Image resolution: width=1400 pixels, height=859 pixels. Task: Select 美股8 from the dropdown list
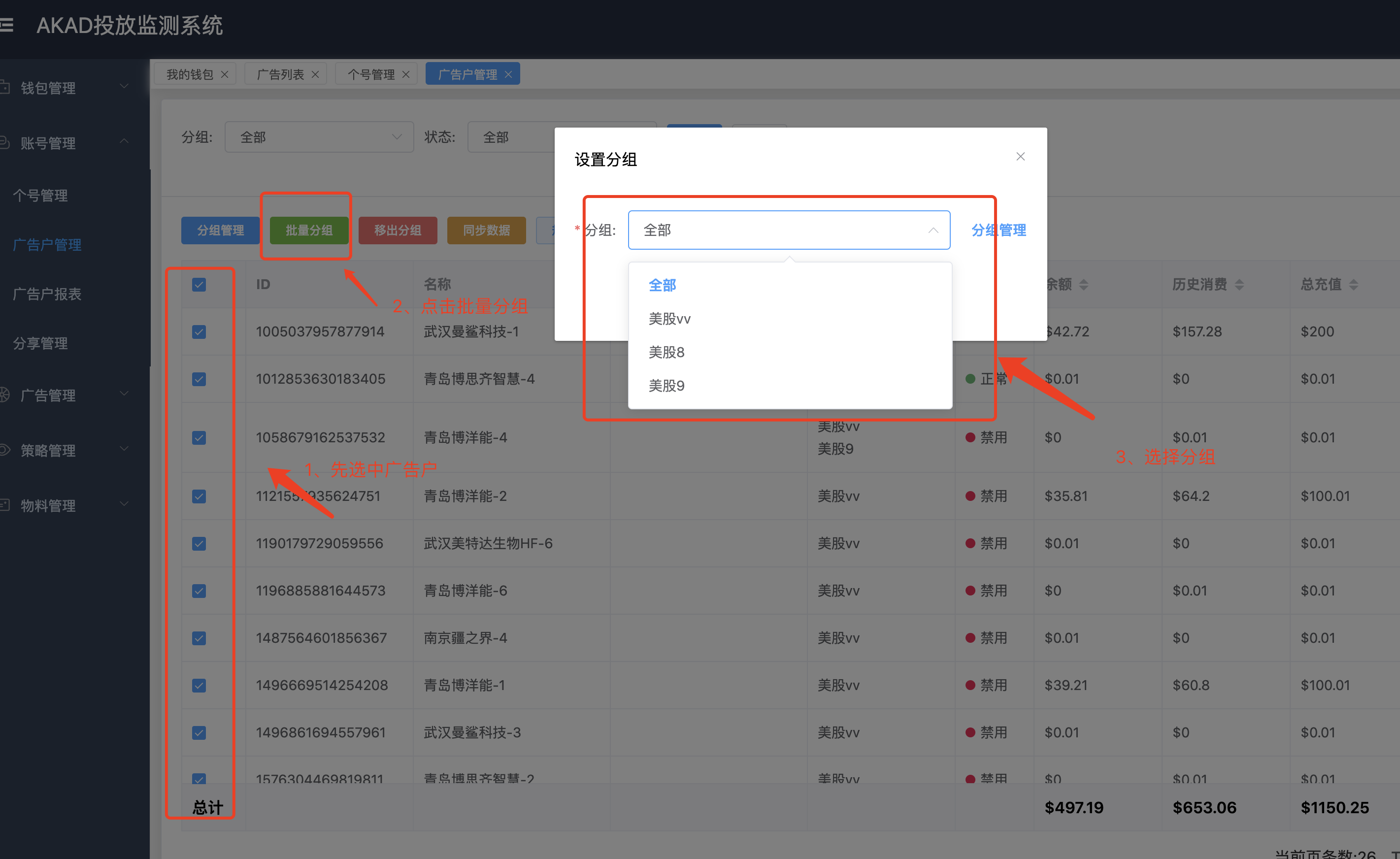pyautogui.click(x=666, y=352)
